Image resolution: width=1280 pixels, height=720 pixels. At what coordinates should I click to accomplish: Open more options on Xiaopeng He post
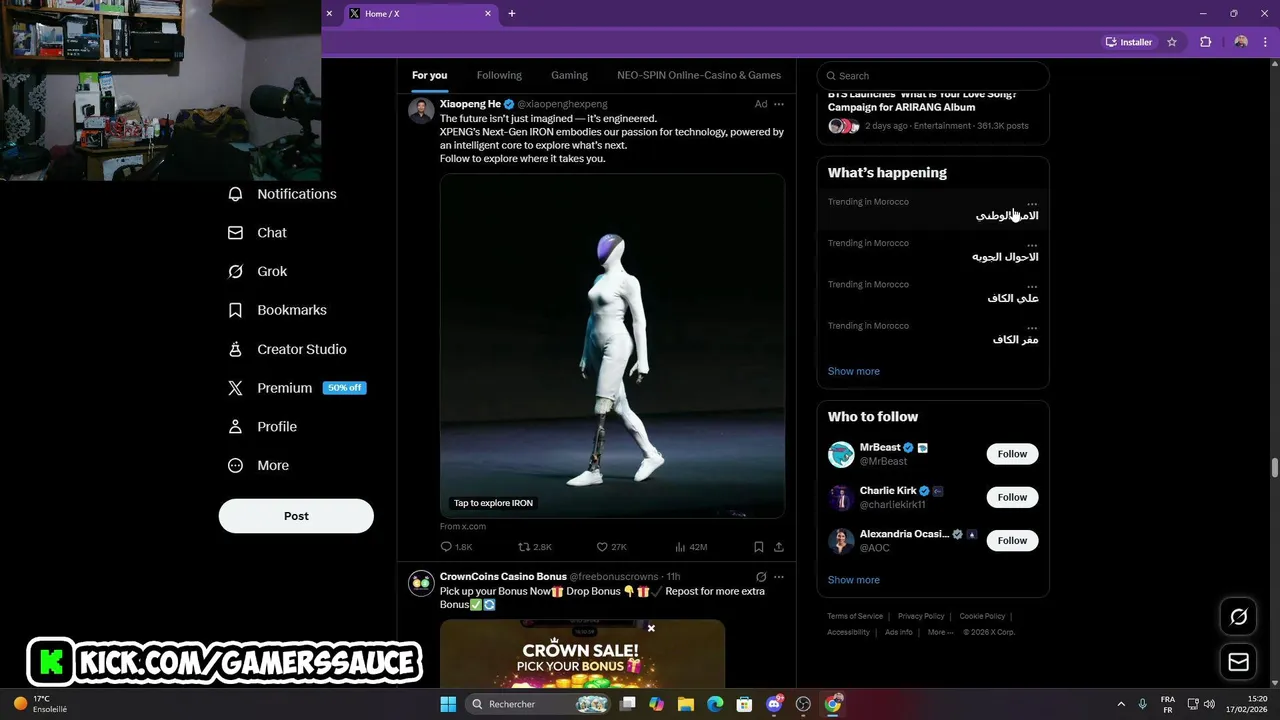(x=779, y=104)
